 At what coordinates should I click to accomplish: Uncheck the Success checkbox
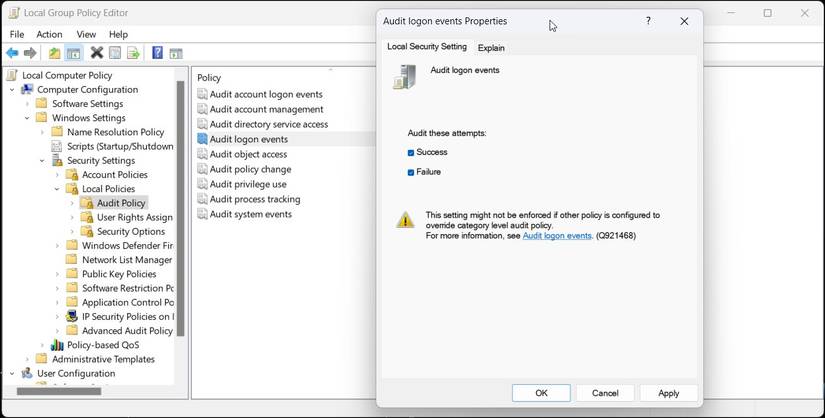tap(411, 153)
